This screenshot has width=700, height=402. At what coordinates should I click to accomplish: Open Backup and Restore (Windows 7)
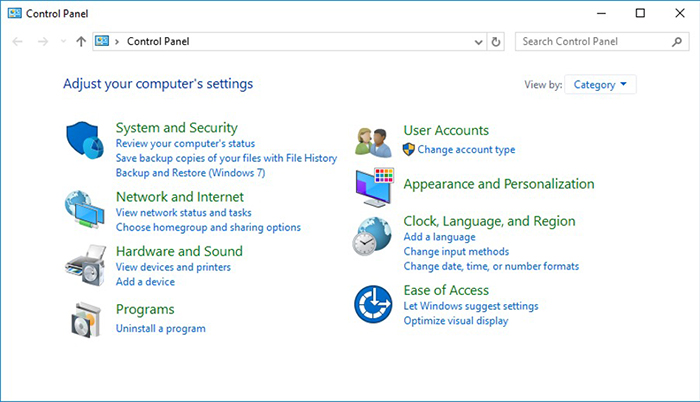tap(190, 172)
